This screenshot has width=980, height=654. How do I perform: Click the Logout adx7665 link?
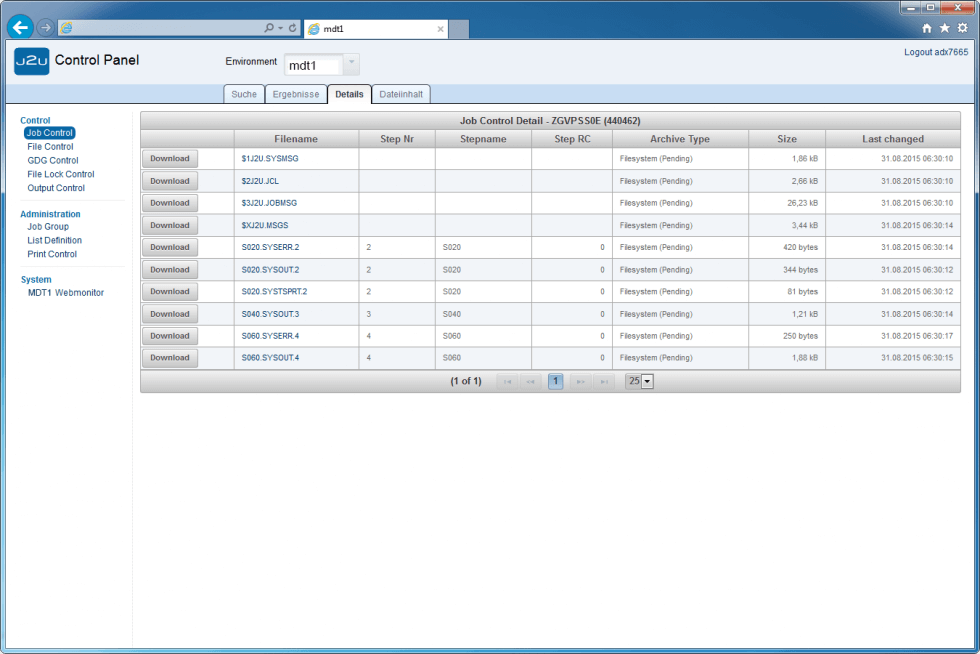(935, 51)
